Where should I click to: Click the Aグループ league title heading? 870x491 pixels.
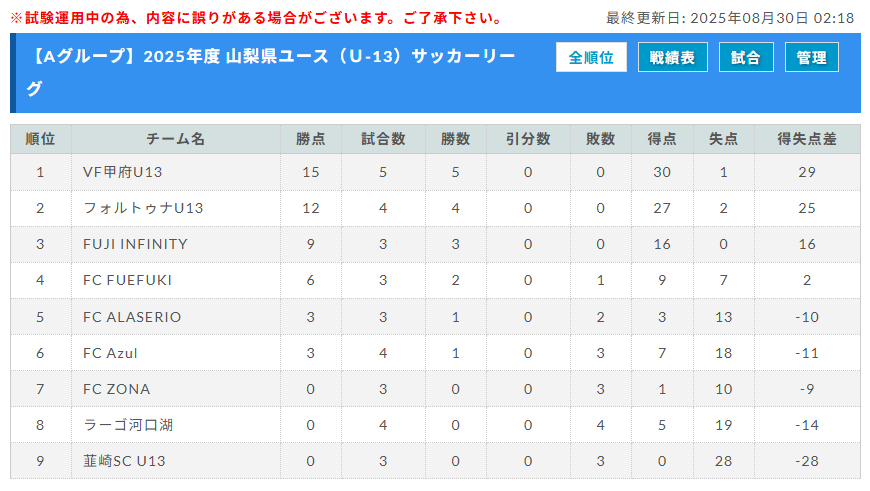pos(271,72)
